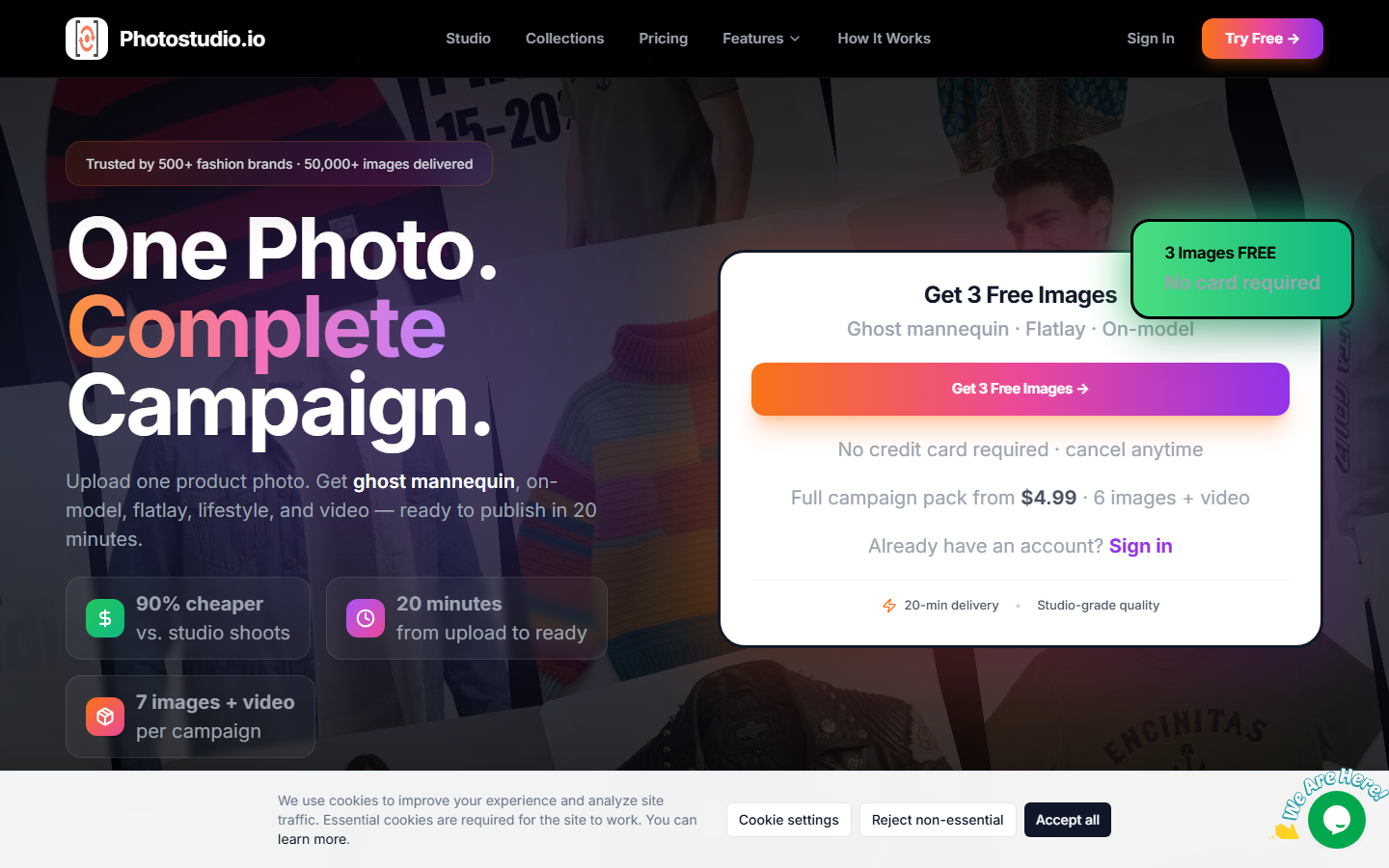Expand the Features dropdown chevron
1389x868 pixels.
[x=795, y=39]
